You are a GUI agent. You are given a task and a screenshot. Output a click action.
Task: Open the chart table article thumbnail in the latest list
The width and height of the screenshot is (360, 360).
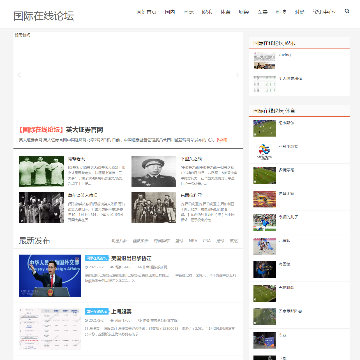click(x=50, y=329)
